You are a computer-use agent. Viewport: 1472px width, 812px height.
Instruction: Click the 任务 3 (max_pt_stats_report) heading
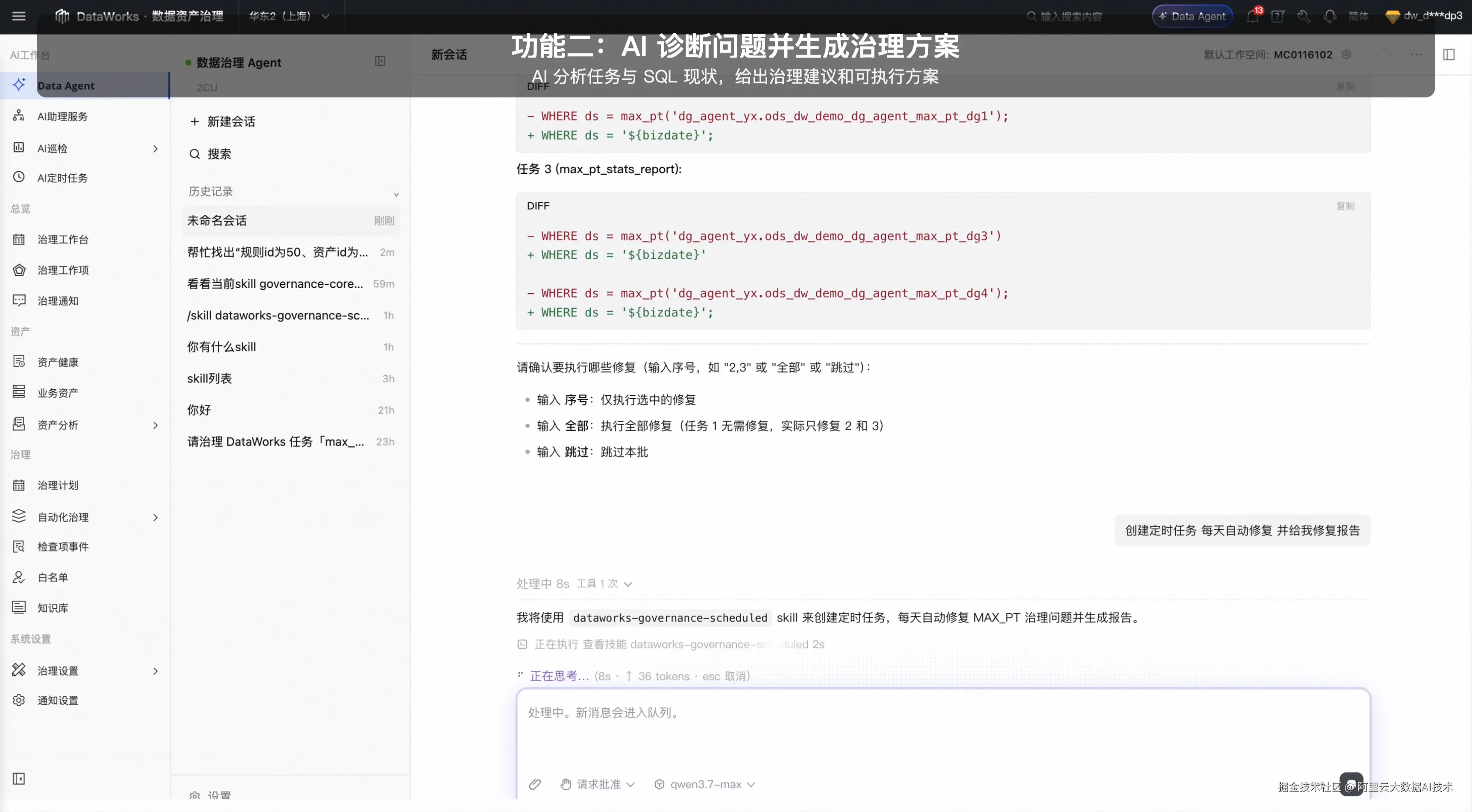tap(599, 169)
